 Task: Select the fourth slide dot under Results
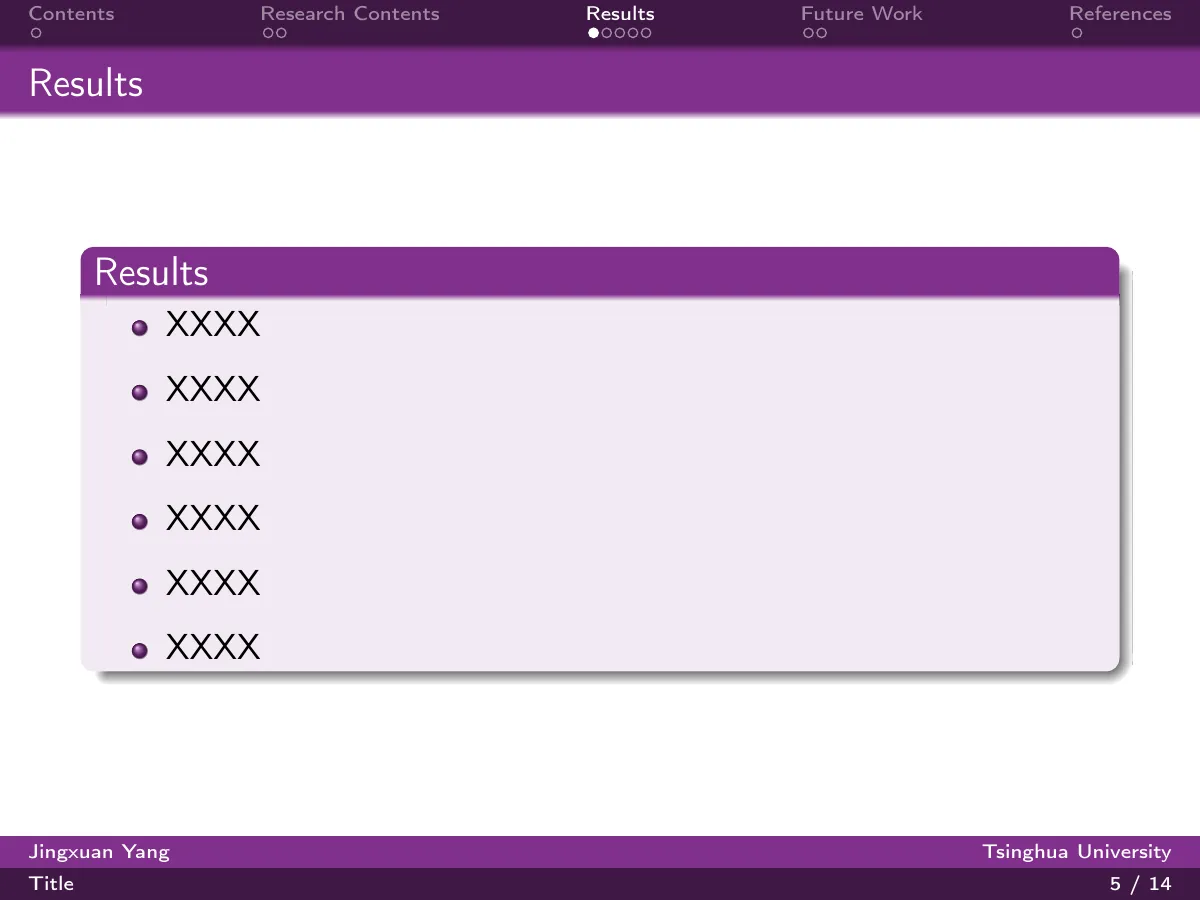tap(632, 33)
